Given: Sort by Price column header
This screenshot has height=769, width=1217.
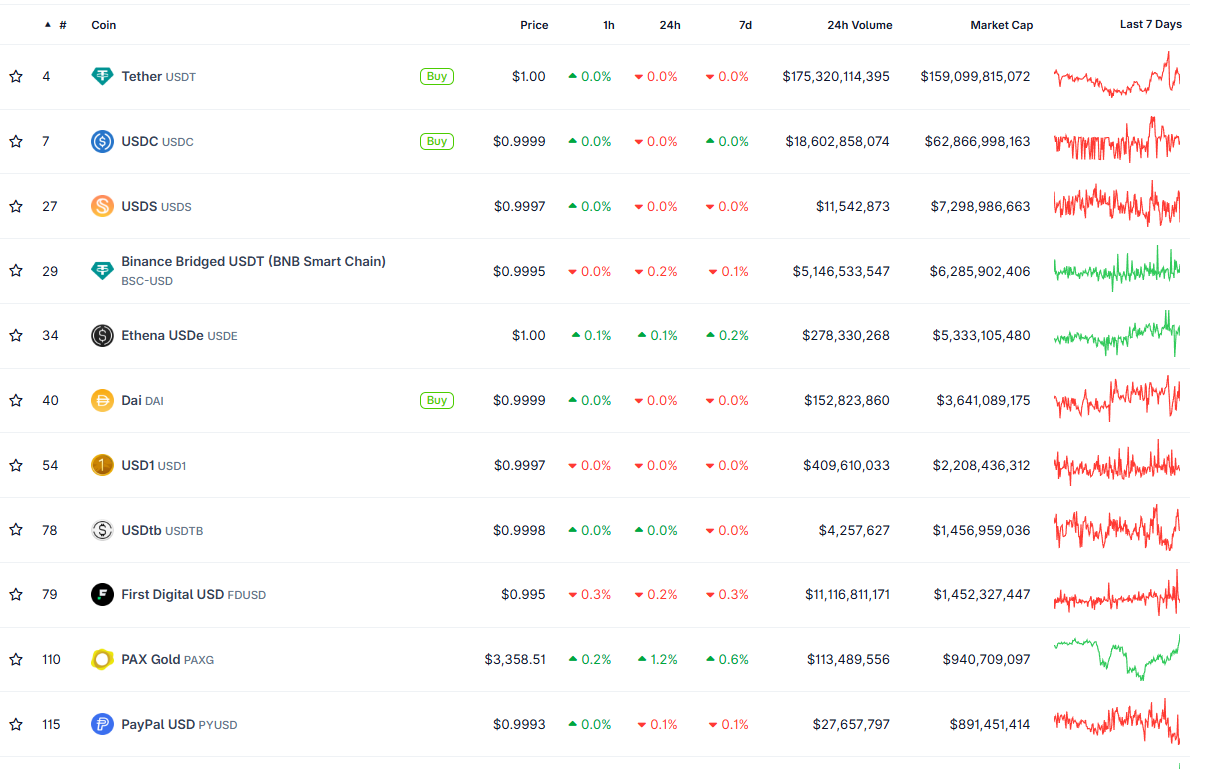Looking at the screenshot, I should pyautogui.click(x=534, y=25).
